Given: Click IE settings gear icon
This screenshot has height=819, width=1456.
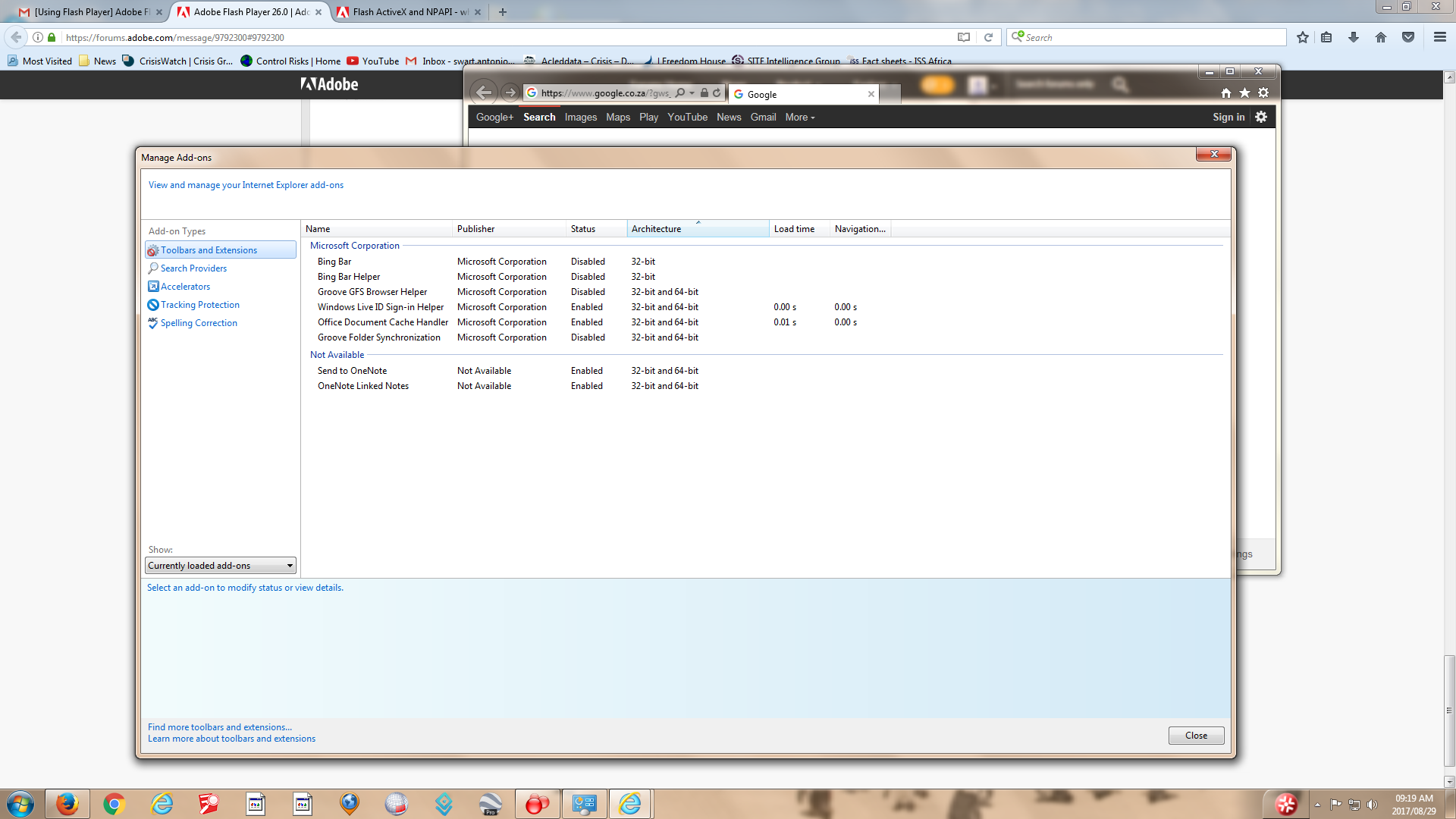Looking at the screenshot, I should point(1263,93).
